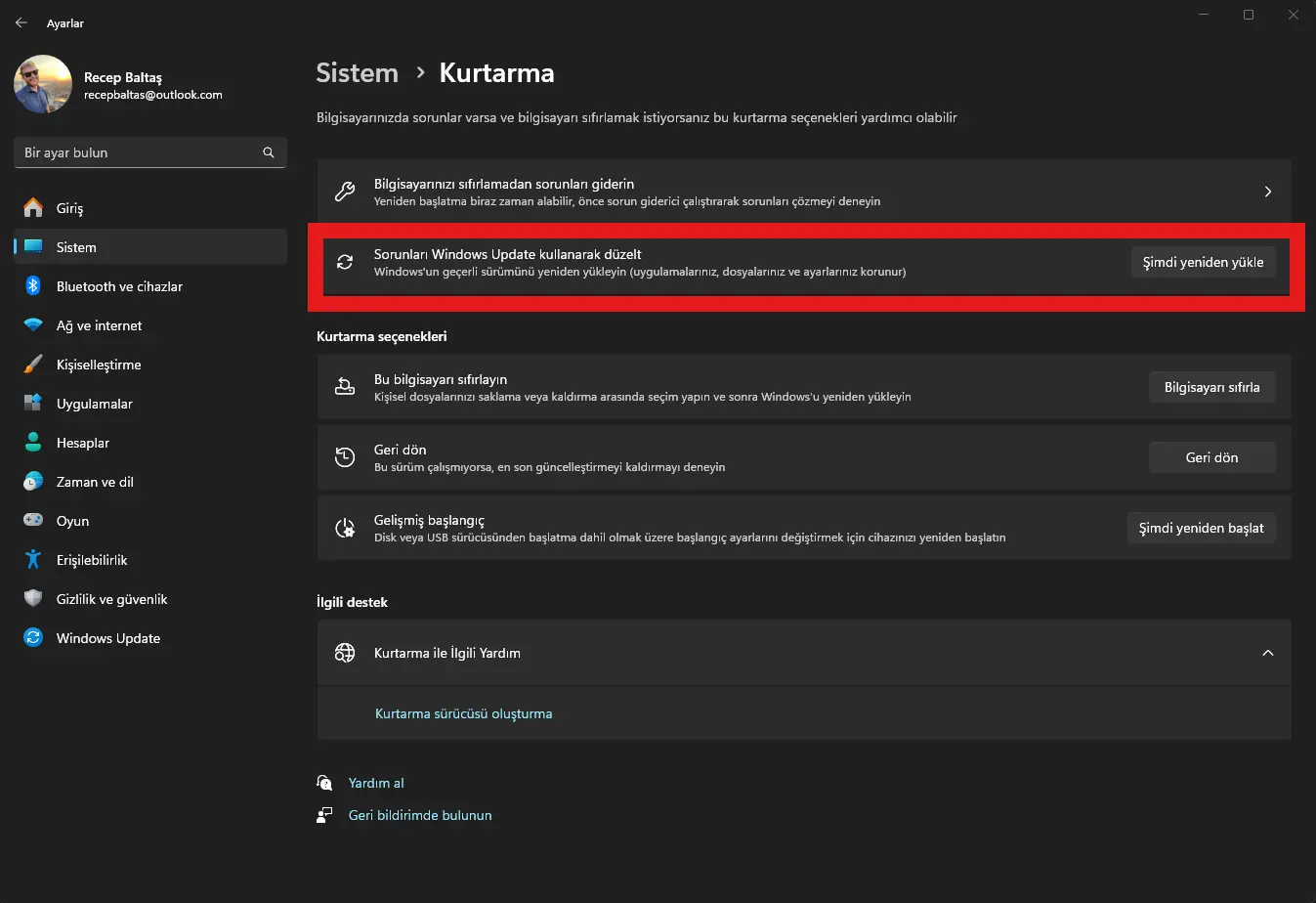The height and width of the screenshot is (903, 1316).
Task: Open the troubleshooter row chevron
Action: (1268, 192)
